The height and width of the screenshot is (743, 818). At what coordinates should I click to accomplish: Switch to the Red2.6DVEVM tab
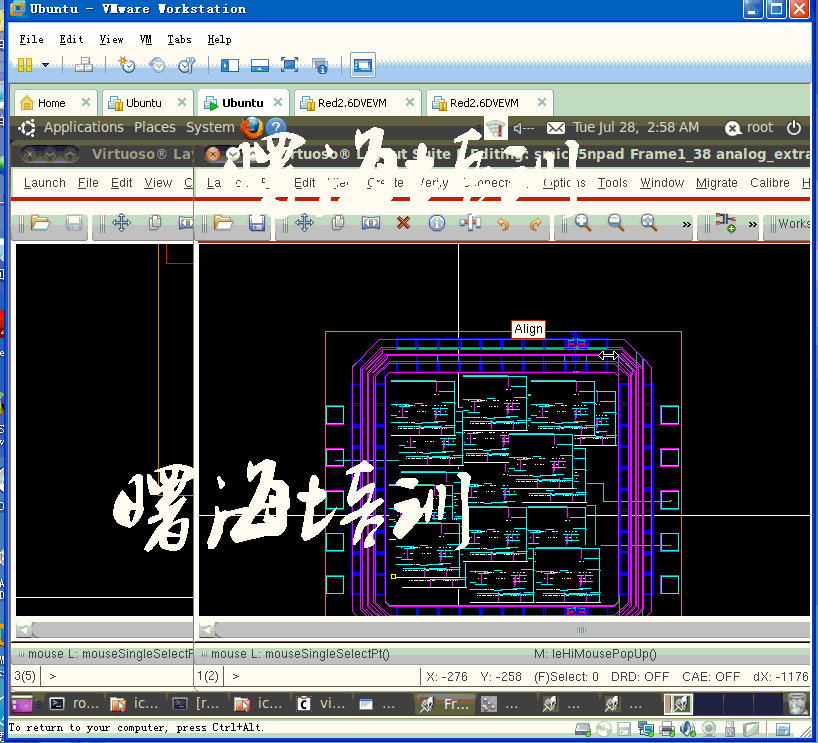[x=357, y=101]
